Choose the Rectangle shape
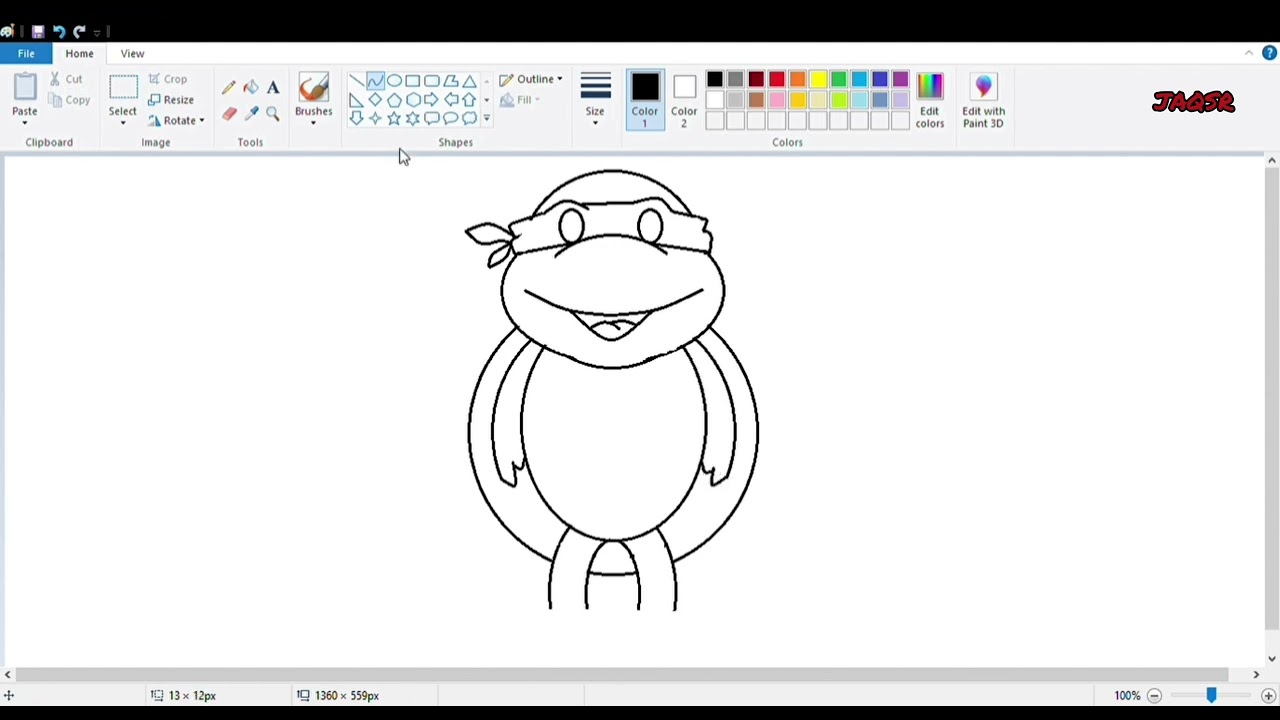Image resolution: width=1280 pixels, height=720 pixels. (x=413, y=81)
